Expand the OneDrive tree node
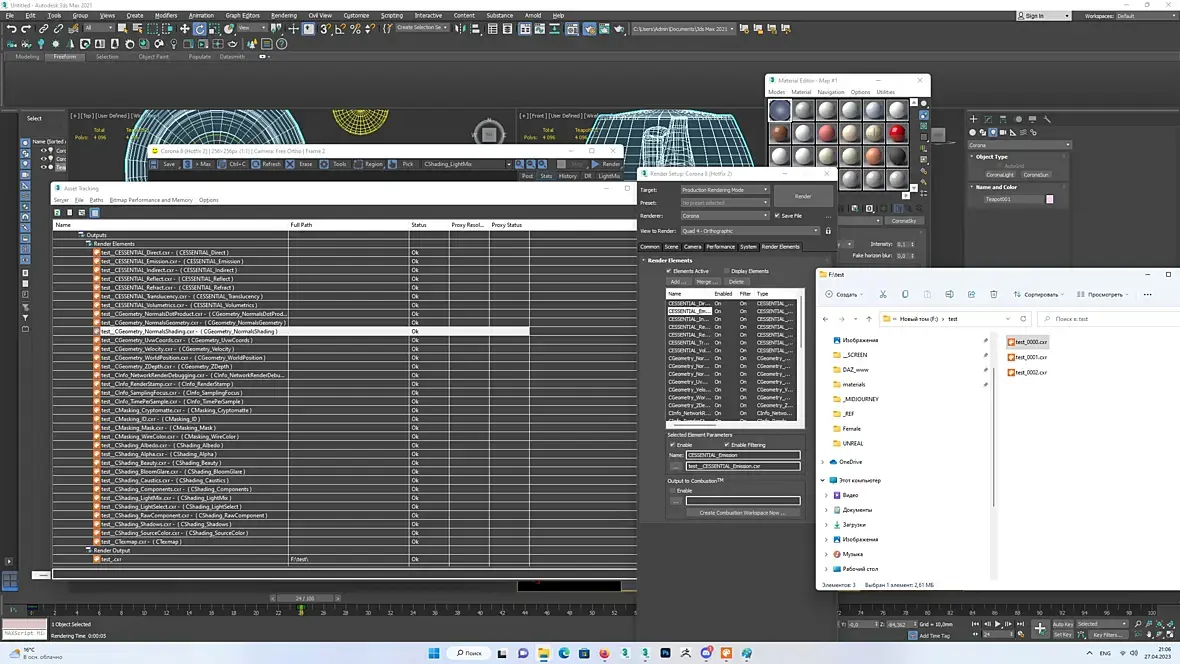 click(823, 462)
